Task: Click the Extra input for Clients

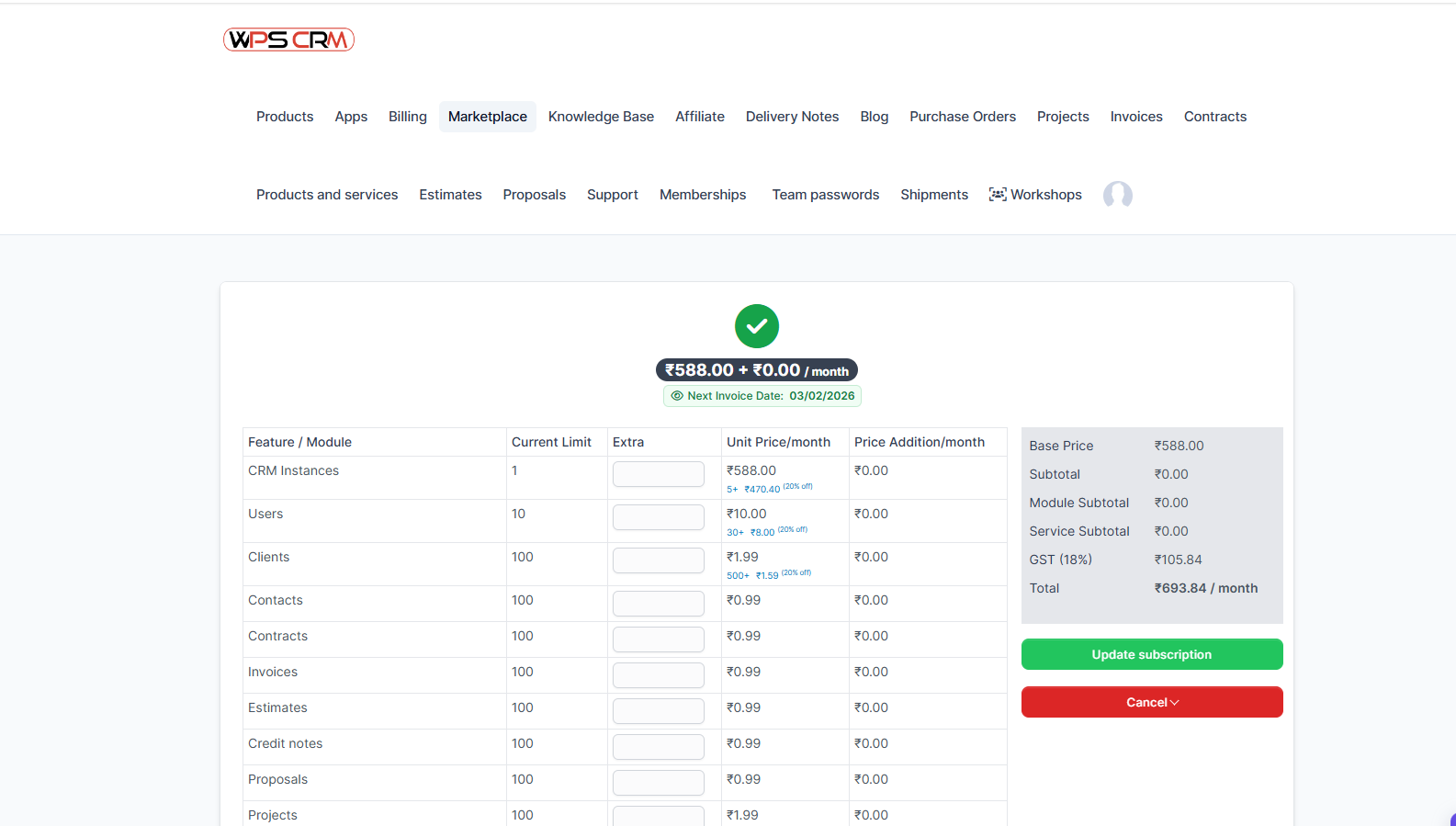Action: [658, 560]
